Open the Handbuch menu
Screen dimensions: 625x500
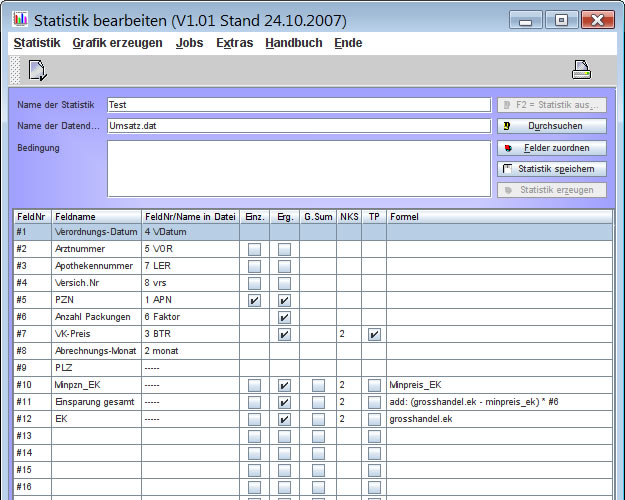pyautogui.click(x=293, y=43)
